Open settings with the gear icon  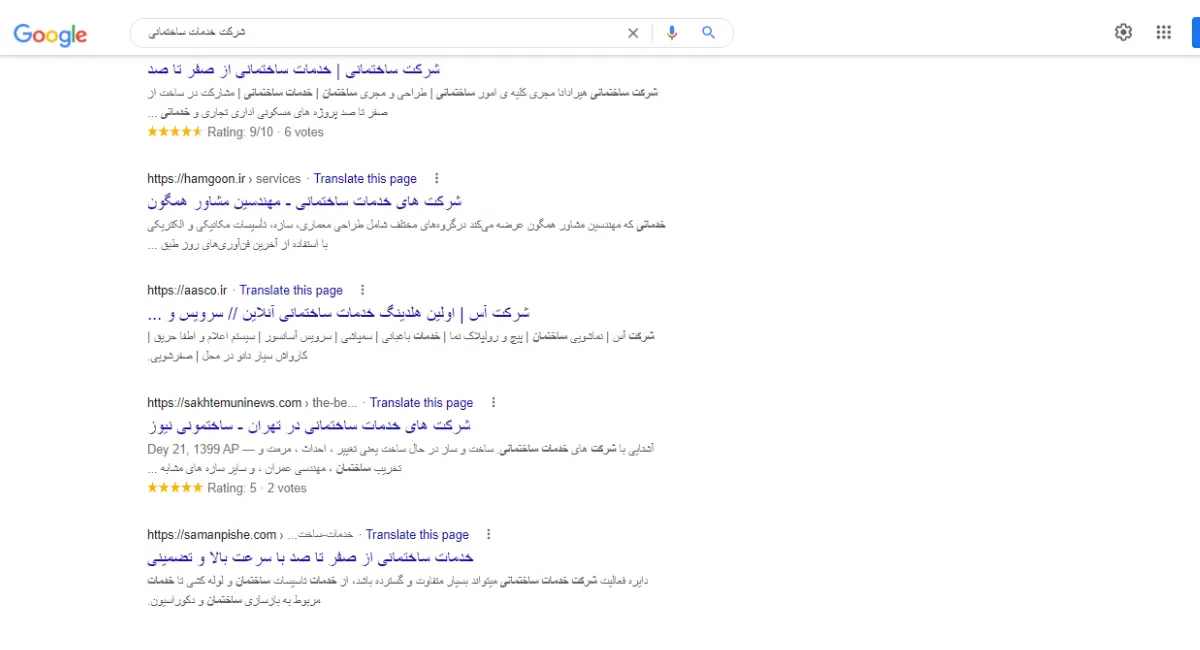click(x=1123, y=32)
